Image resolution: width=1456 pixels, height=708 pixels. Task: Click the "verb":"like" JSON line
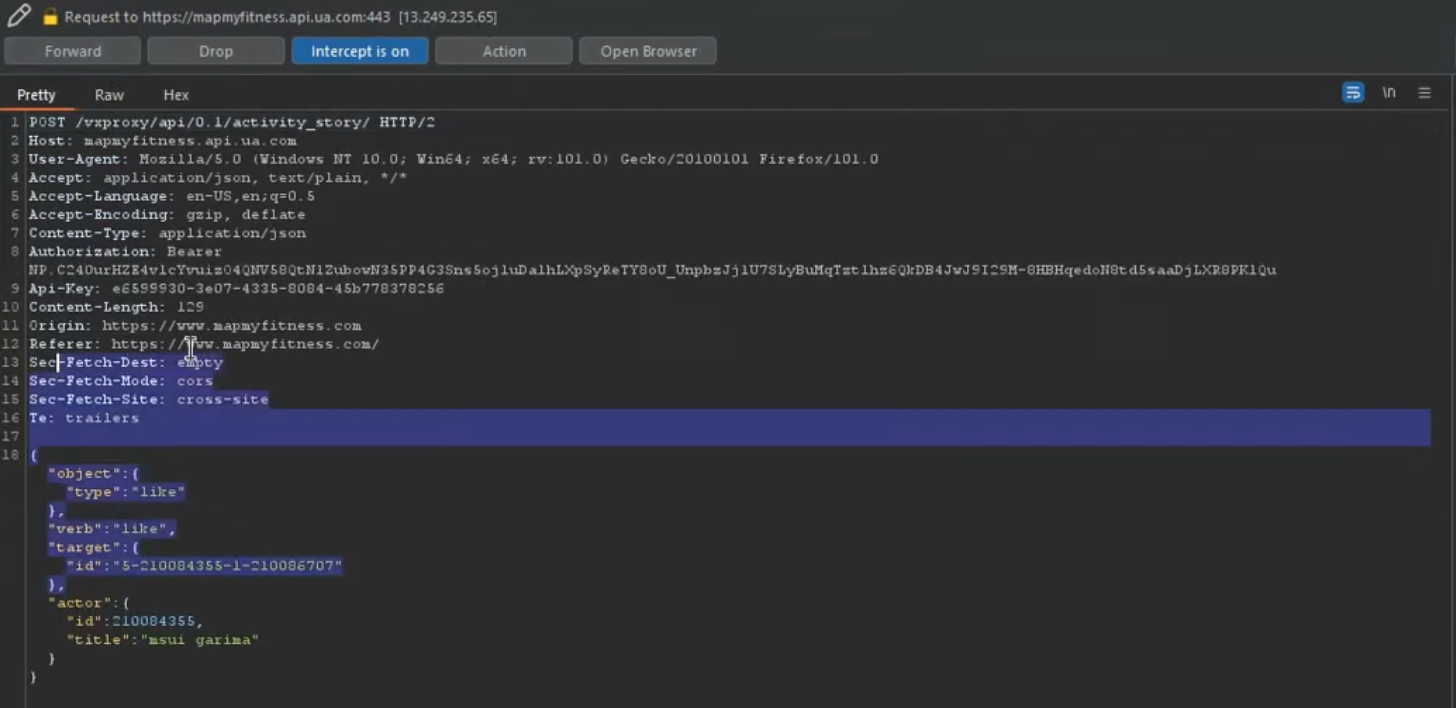112,529
